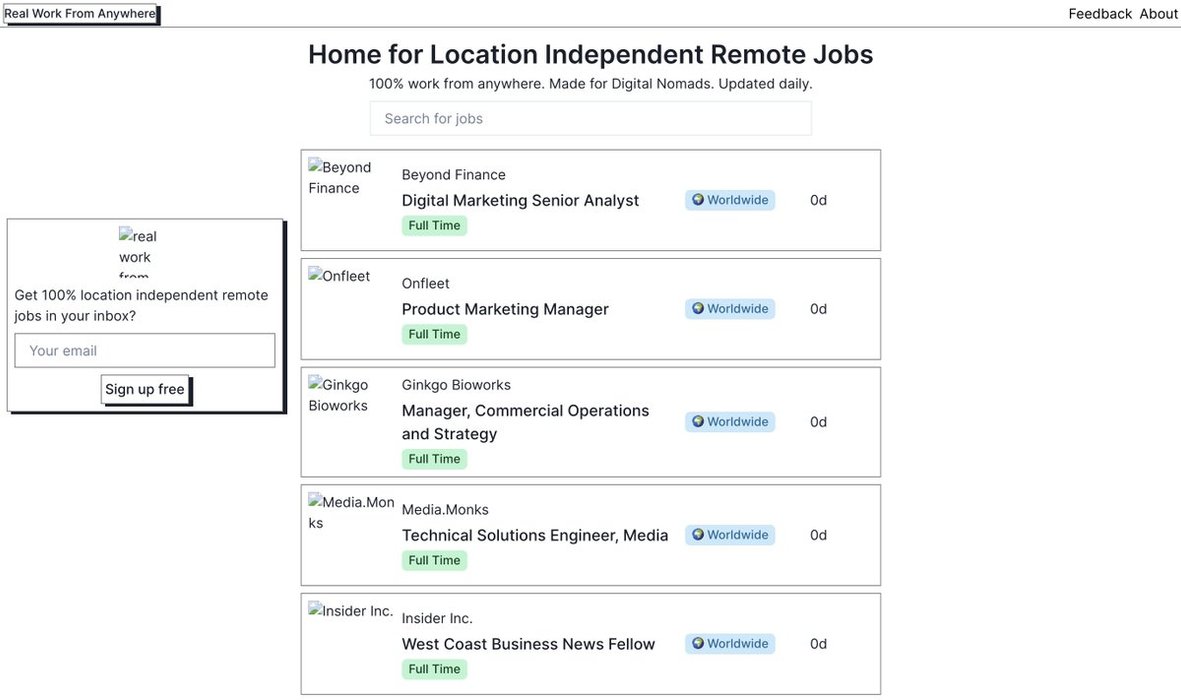Click the Worldwide badge on Onfleet job
Screen dimensions: 1181x700
(x=730, y=309)
